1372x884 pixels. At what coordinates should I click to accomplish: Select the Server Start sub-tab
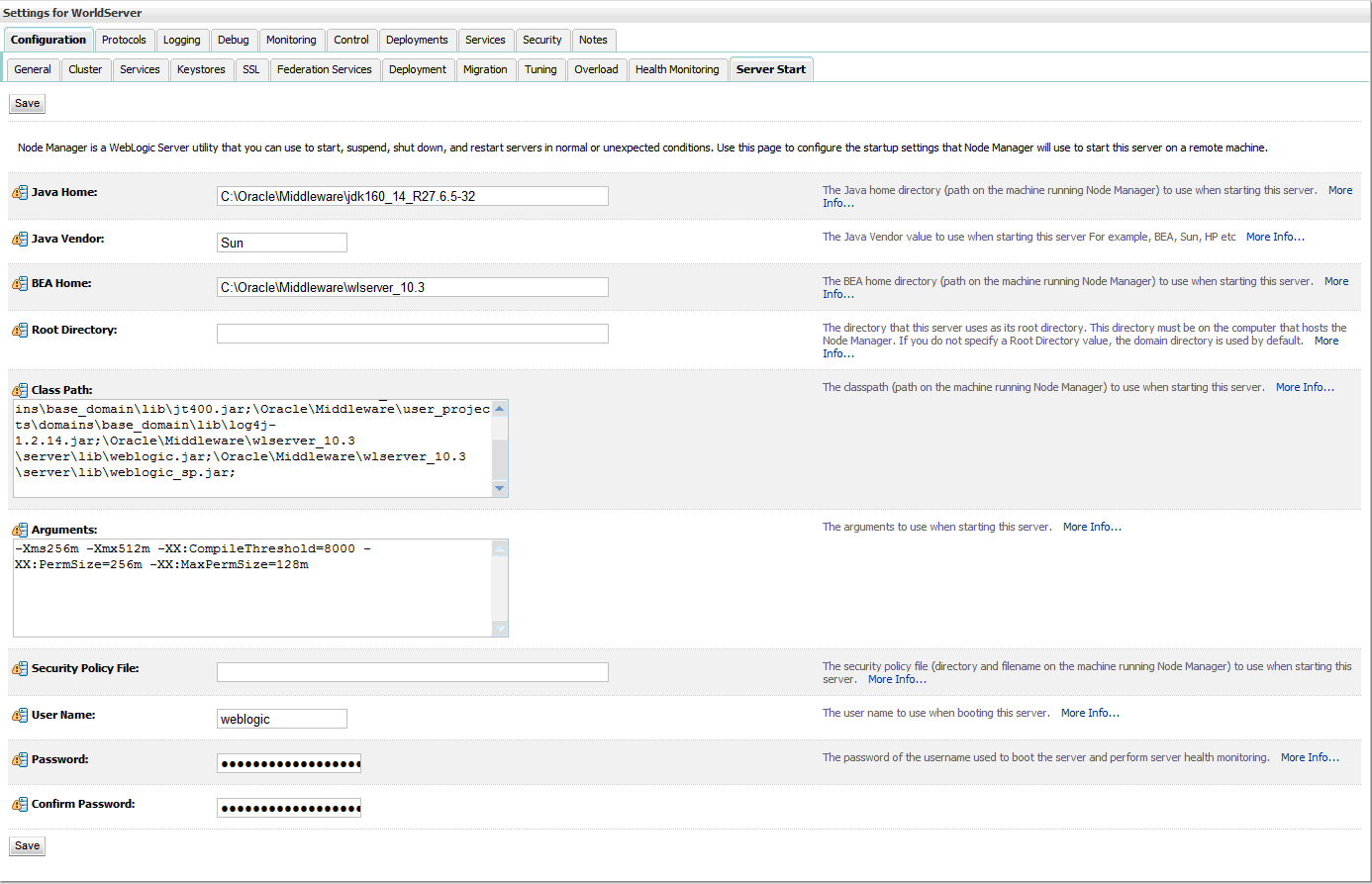pos(771,69)
